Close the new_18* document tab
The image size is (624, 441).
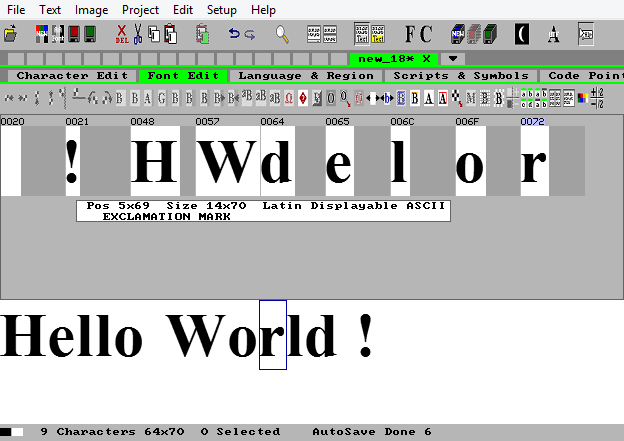point(426,59)
